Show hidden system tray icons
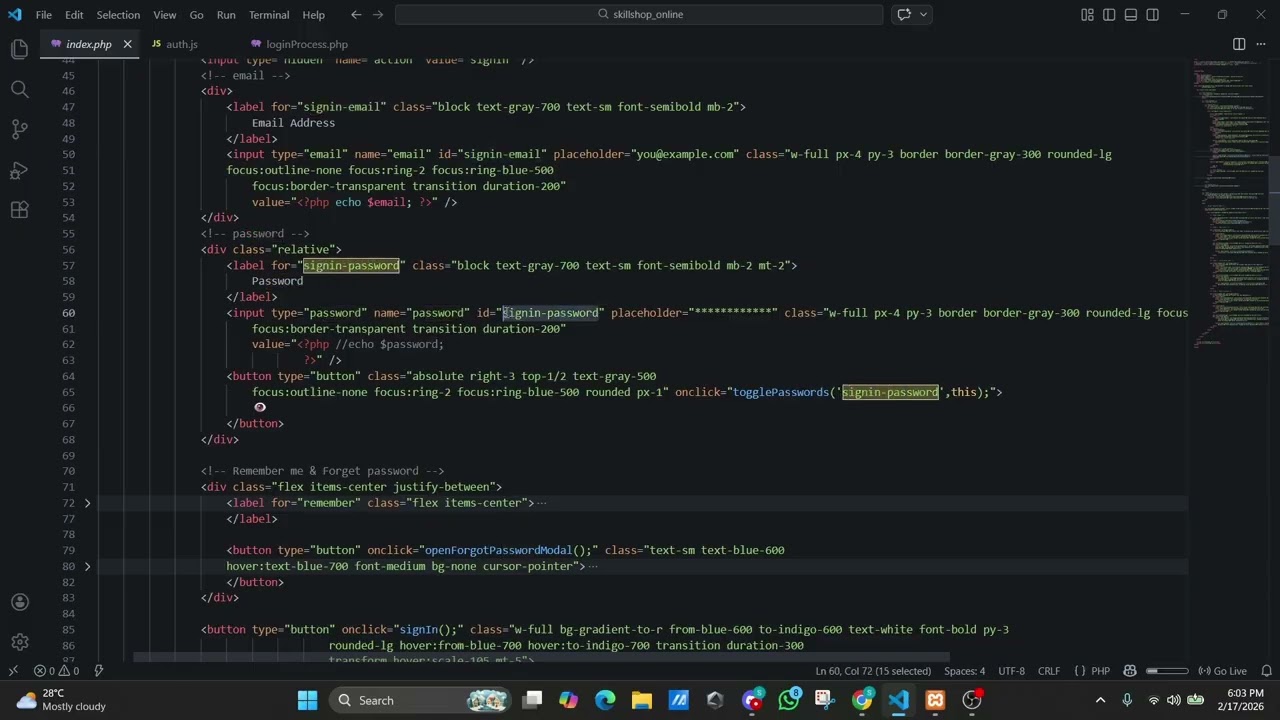This screenshot has height=720, width=1280. coord(1100,700)
